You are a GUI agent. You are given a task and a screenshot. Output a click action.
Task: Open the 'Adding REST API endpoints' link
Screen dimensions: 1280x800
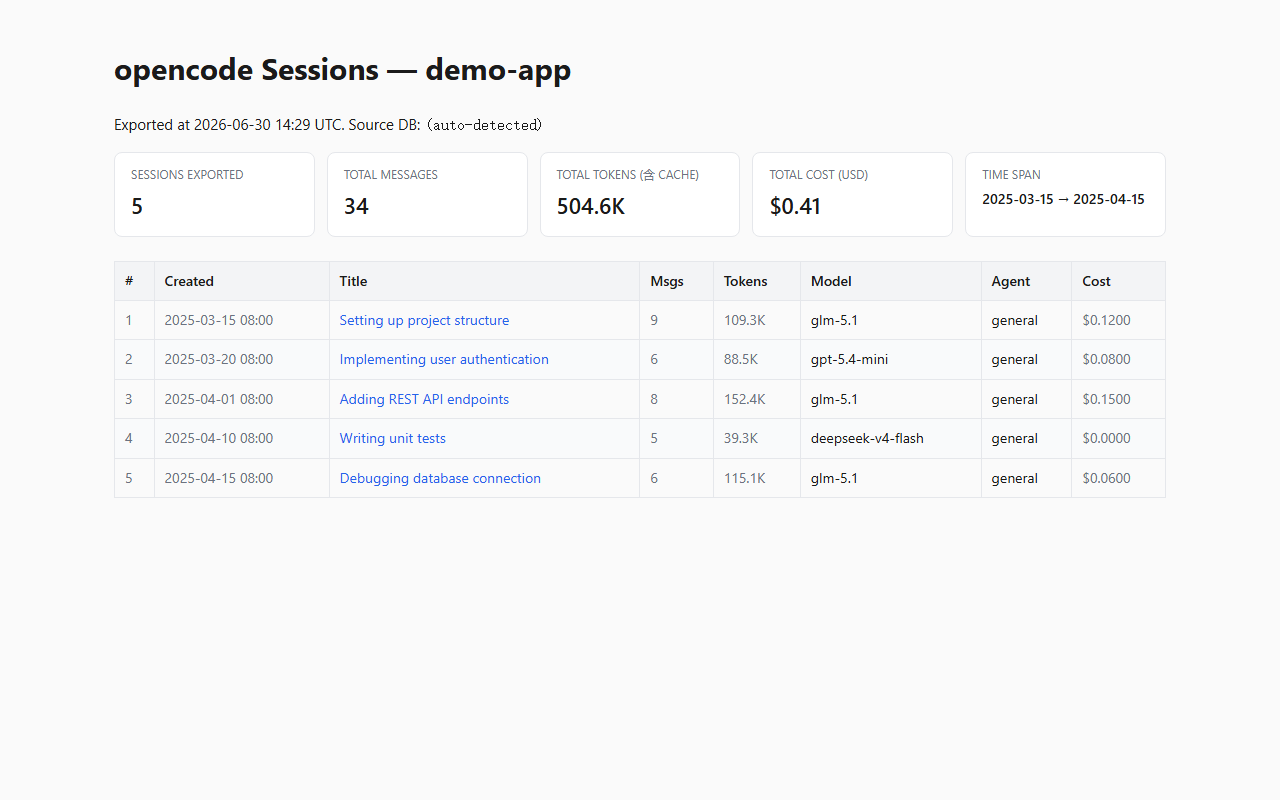click(x=424, y=399)
